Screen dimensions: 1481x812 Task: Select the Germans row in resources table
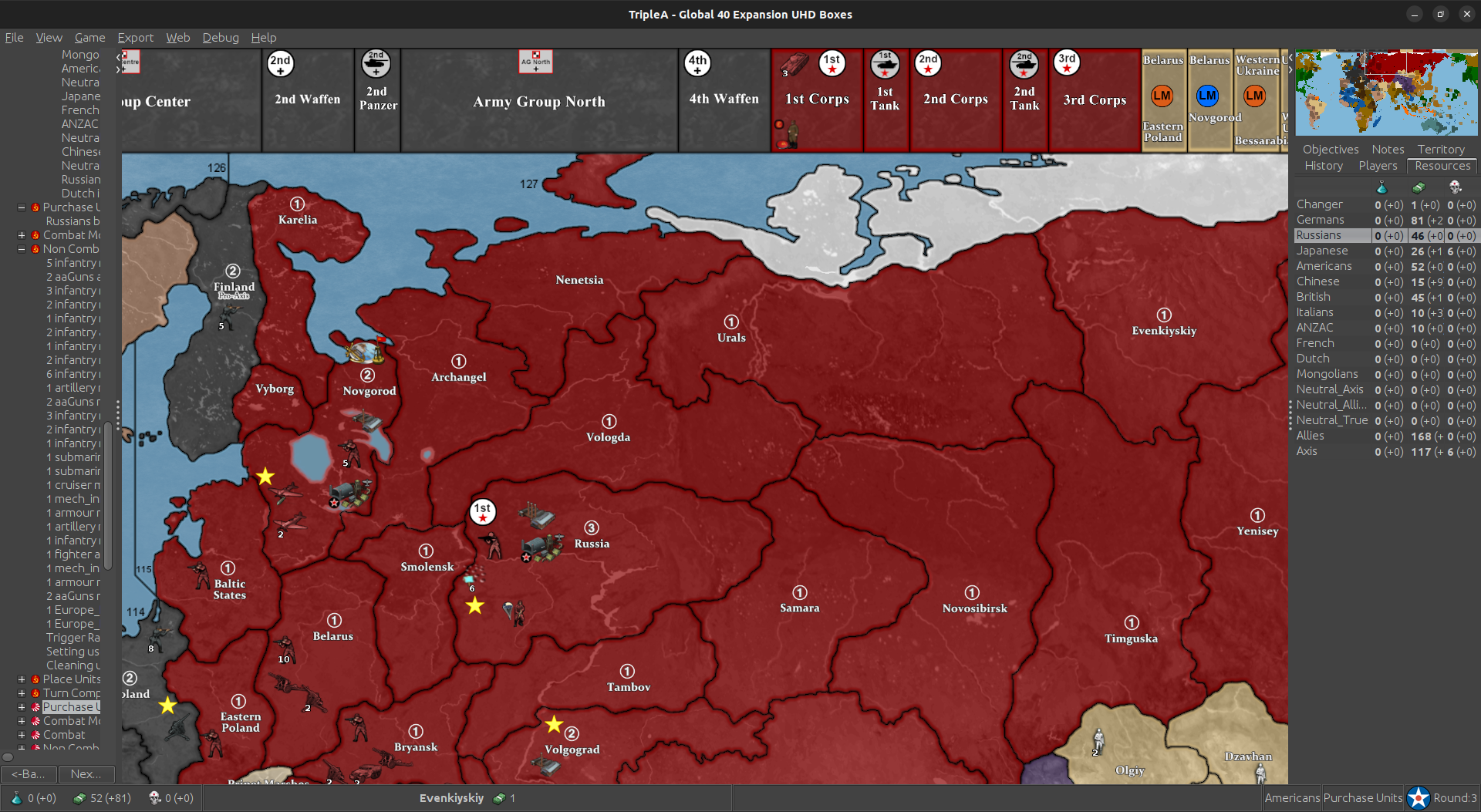1385,220
